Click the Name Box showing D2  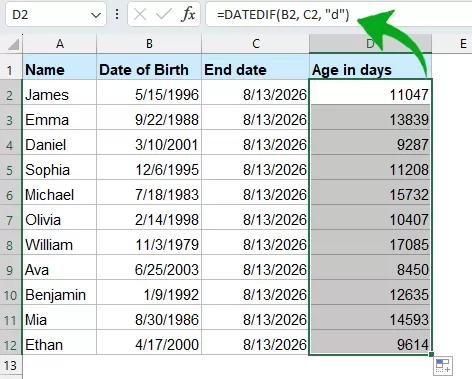pos(56,14)
